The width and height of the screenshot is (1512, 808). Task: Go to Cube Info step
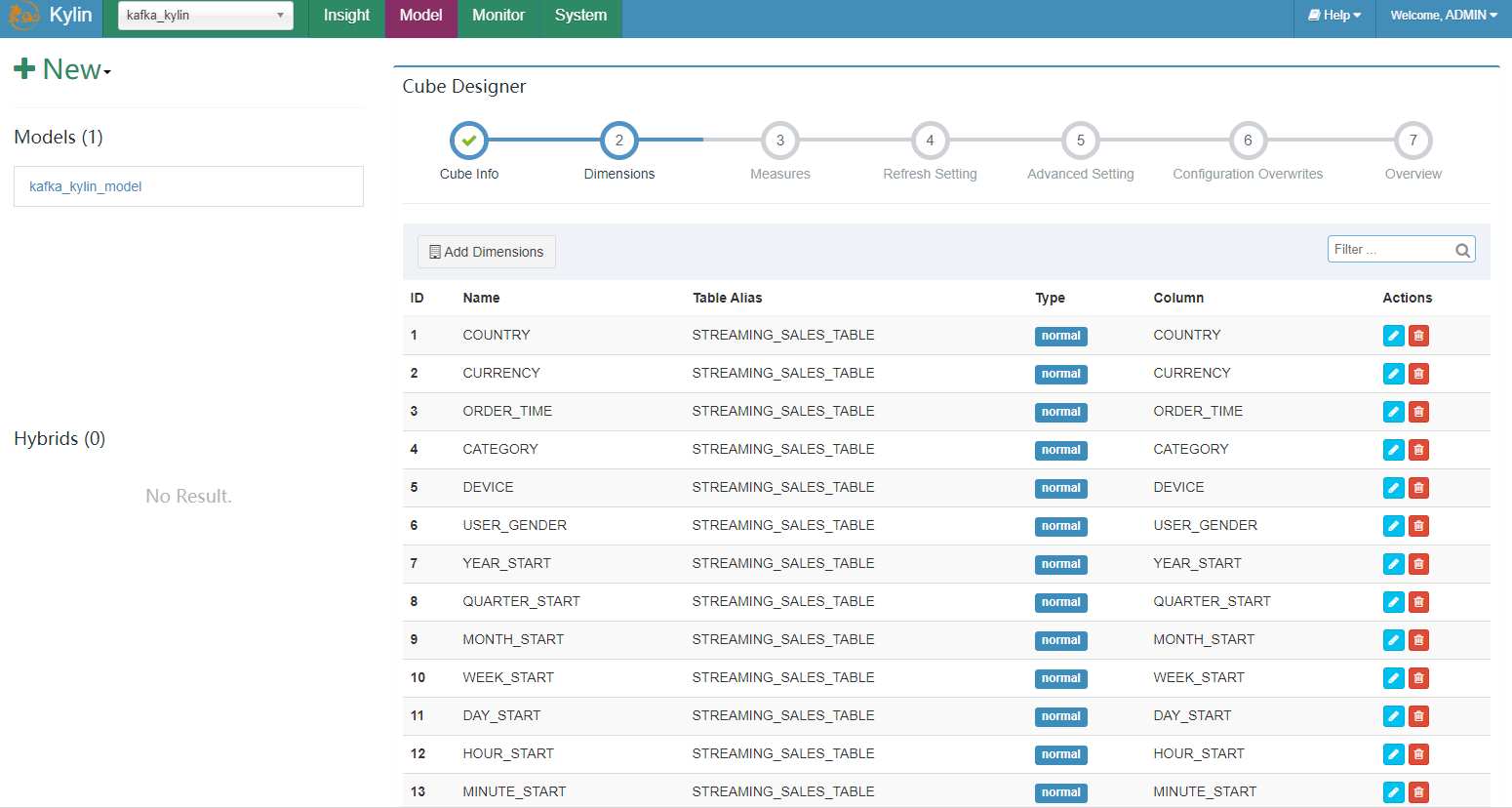(469, 141)
